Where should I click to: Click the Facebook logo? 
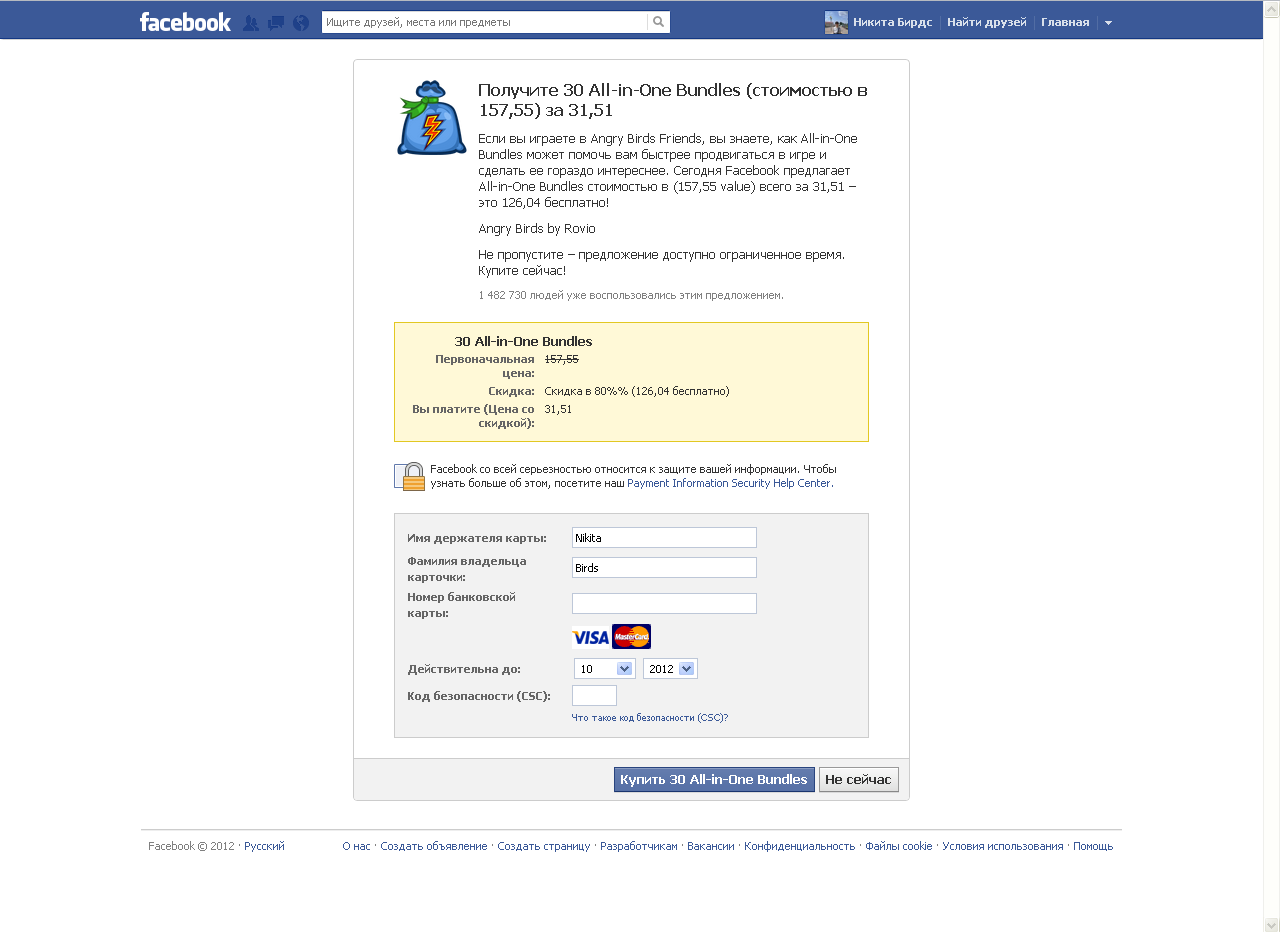[x=185, y=22]
